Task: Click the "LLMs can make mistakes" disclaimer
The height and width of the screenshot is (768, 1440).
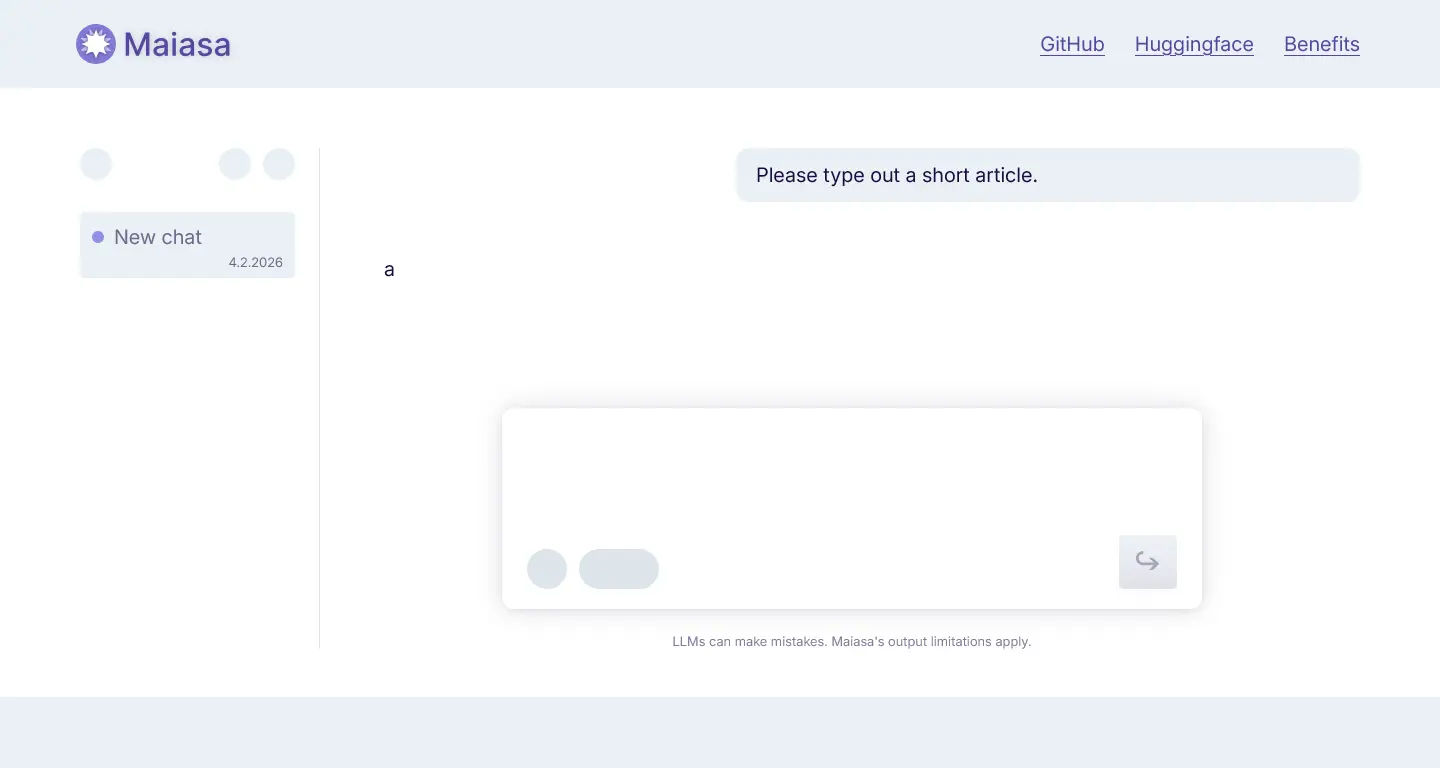Action: click(851, 641)
